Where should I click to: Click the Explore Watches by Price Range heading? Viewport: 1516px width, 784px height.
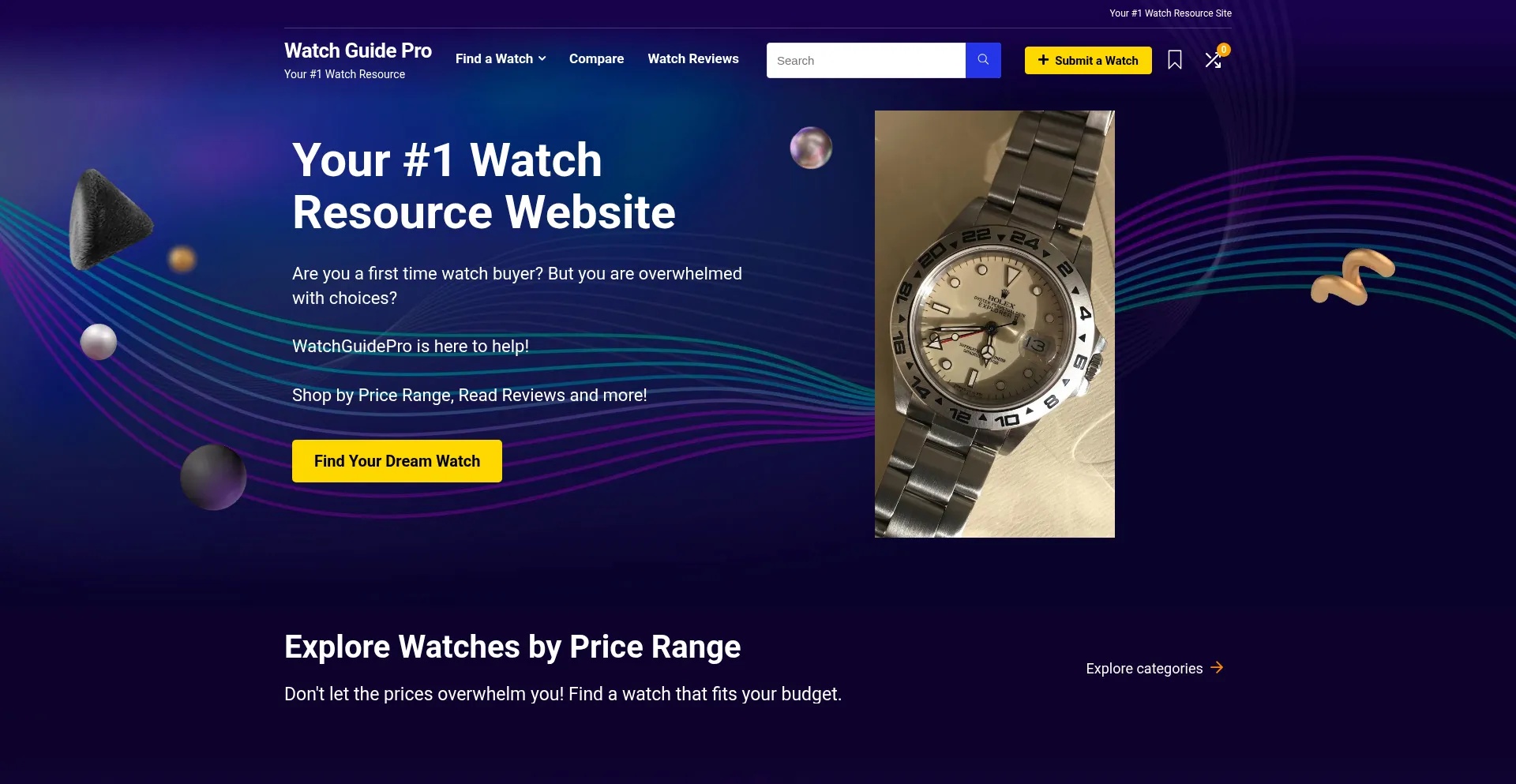click(x=512, y=647)
